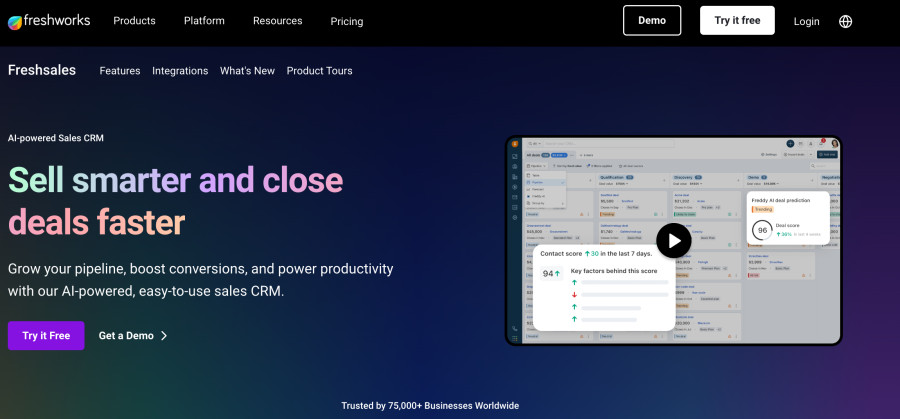Follow the Get a Demo link
Screen dimensions: 900x419
click(x=133, y=336)
